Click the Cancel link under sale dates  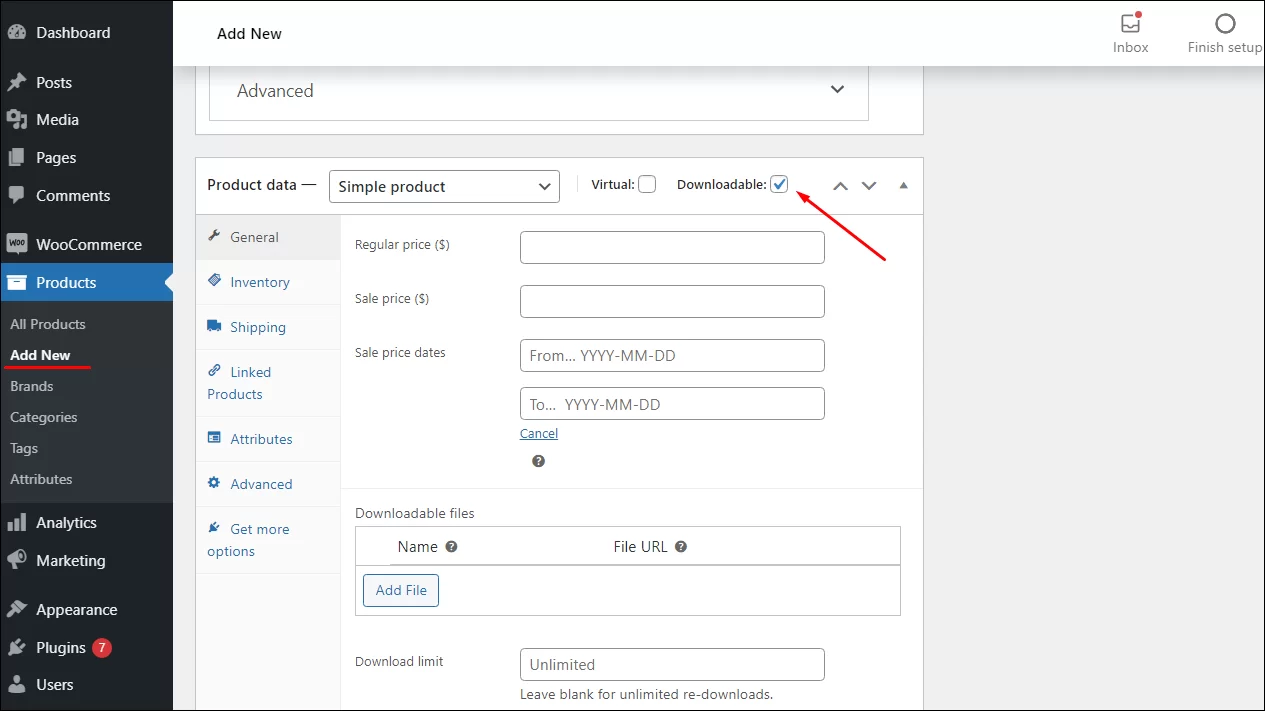tap(538, 433)
